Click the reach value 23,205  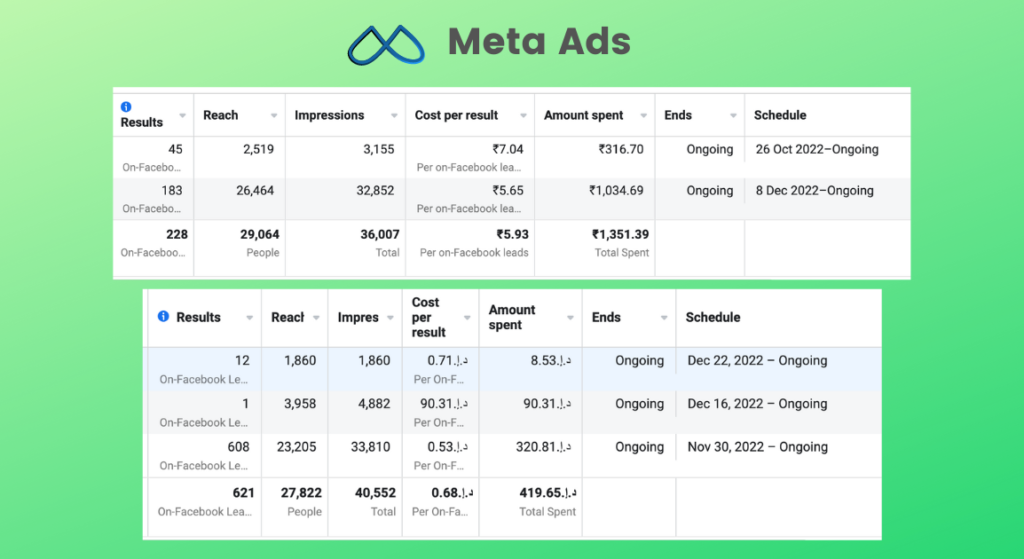(296, 447)
